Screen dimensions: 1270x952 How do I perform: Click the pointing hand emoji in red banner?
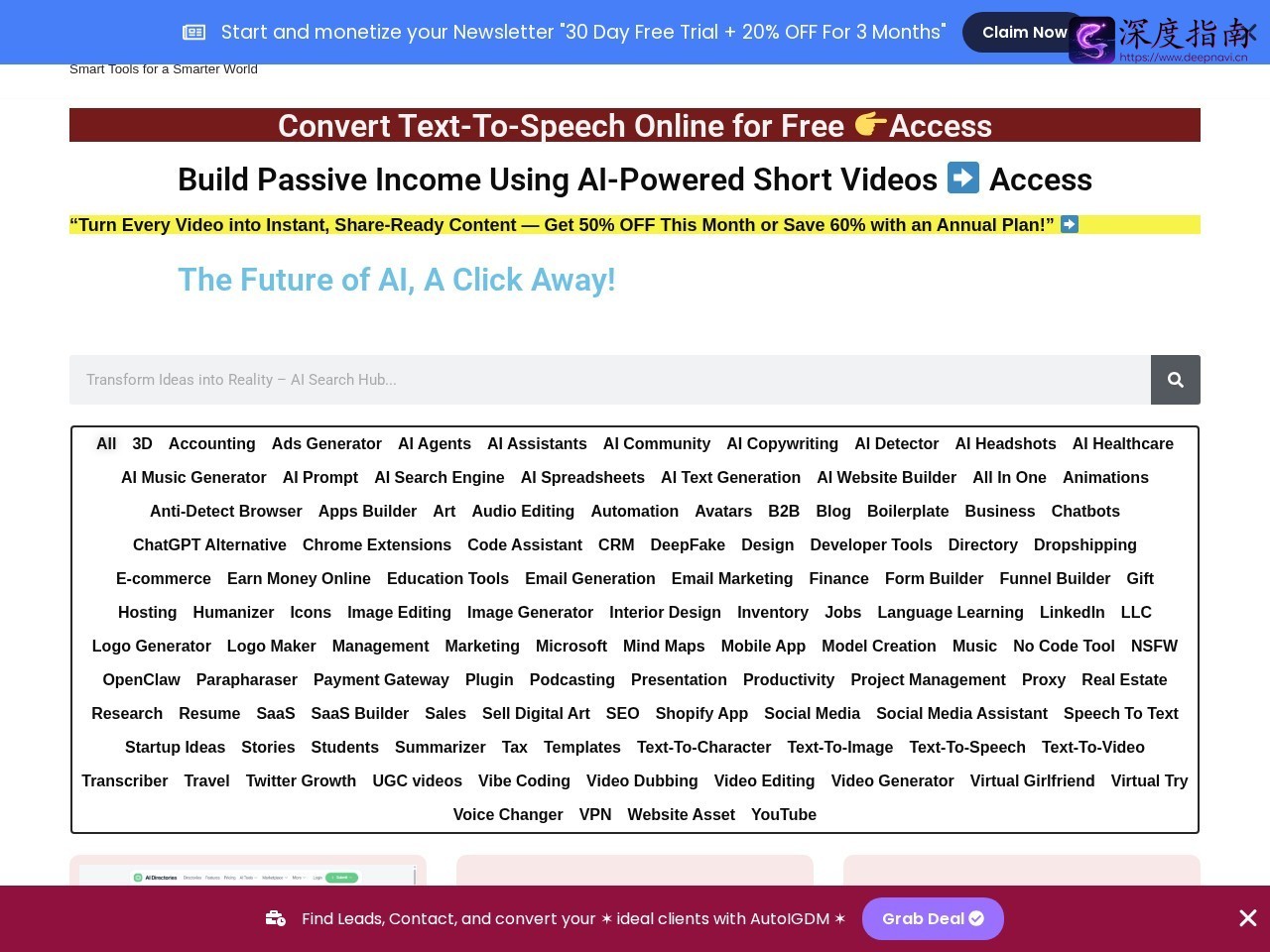(870, 124)
